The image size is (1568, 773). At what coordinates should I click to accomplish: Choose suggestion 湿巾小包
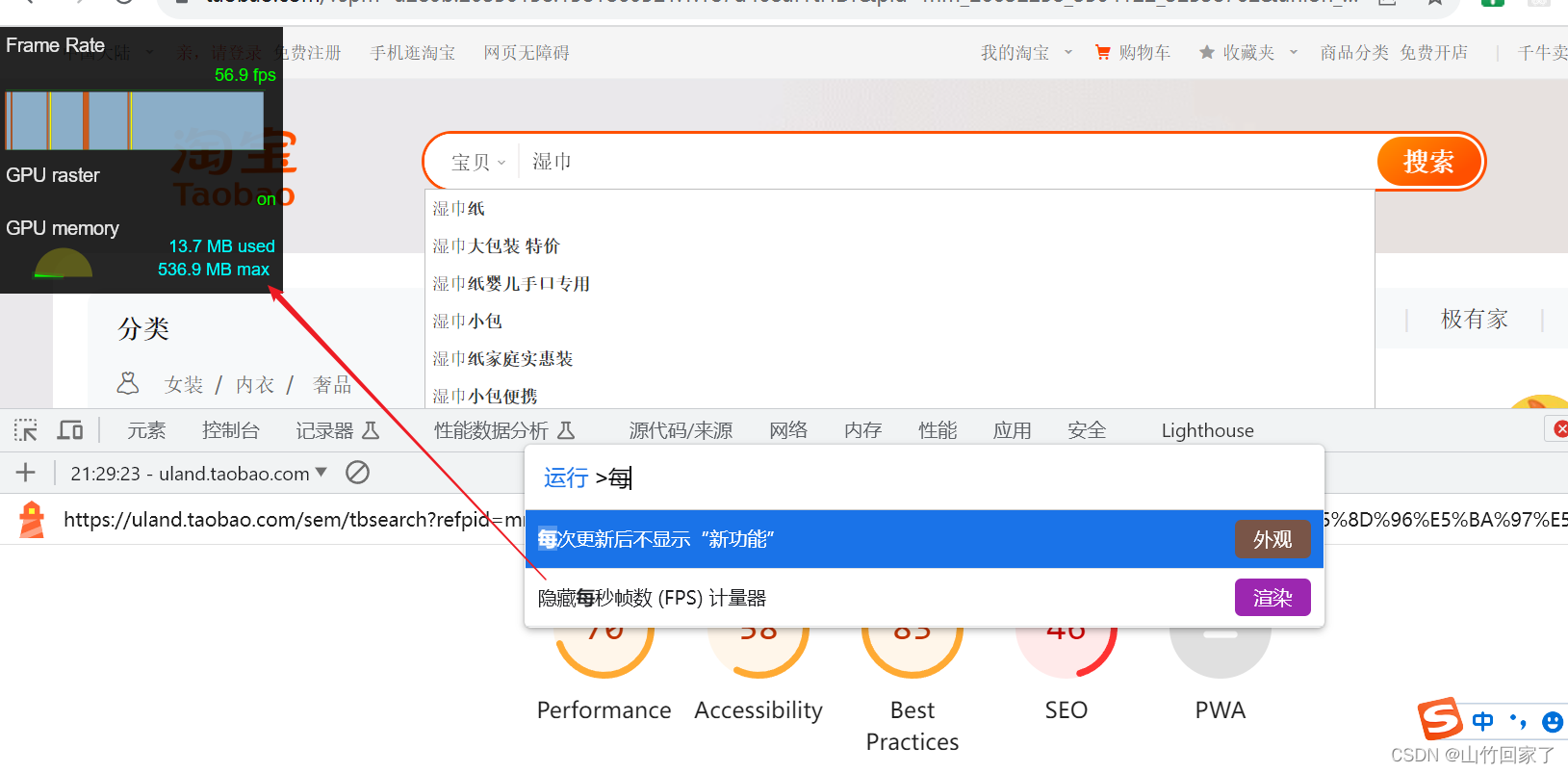coord(900,322)
